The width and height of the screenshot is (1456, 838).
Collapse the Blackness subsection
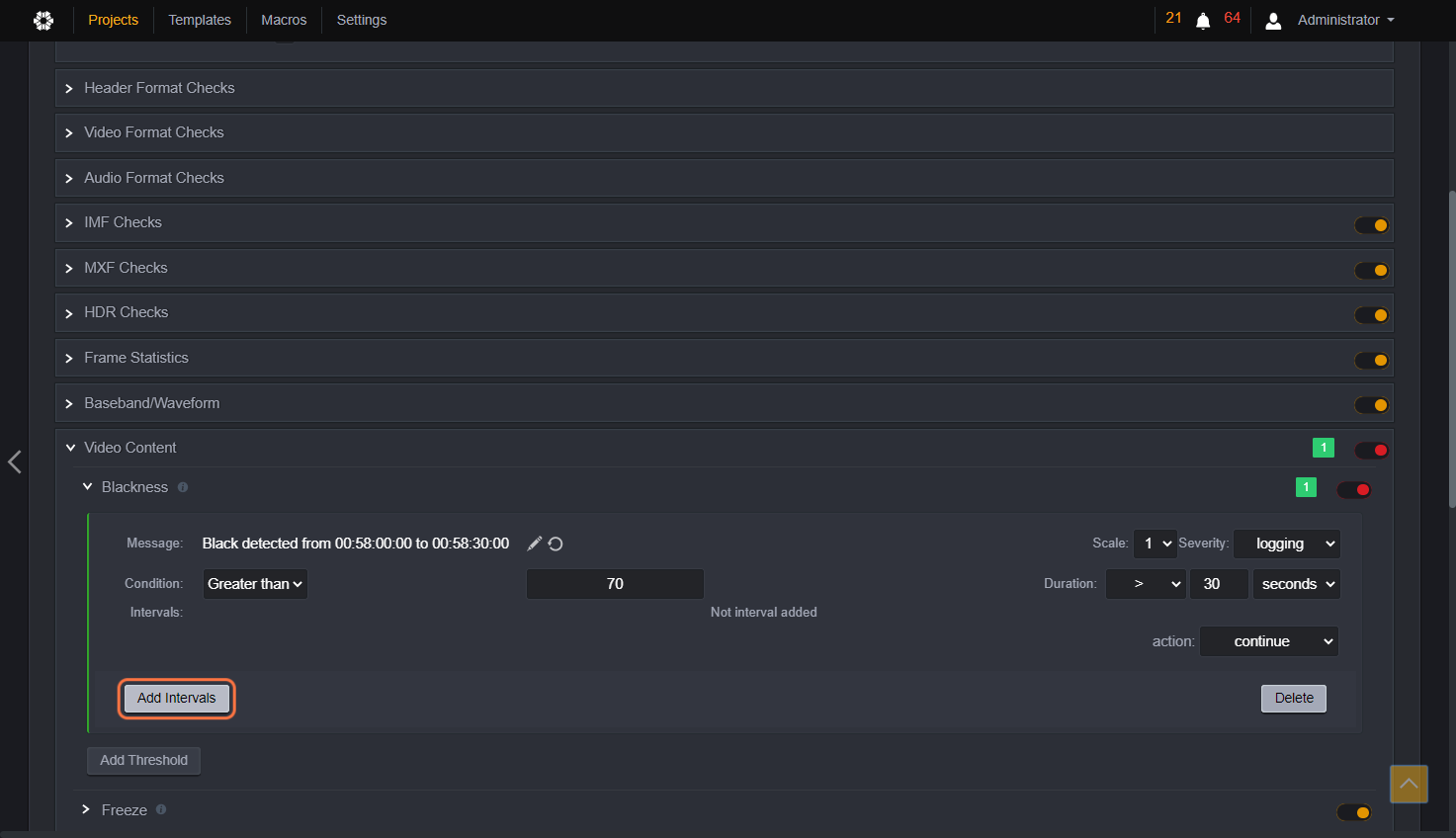pos(87,487)
